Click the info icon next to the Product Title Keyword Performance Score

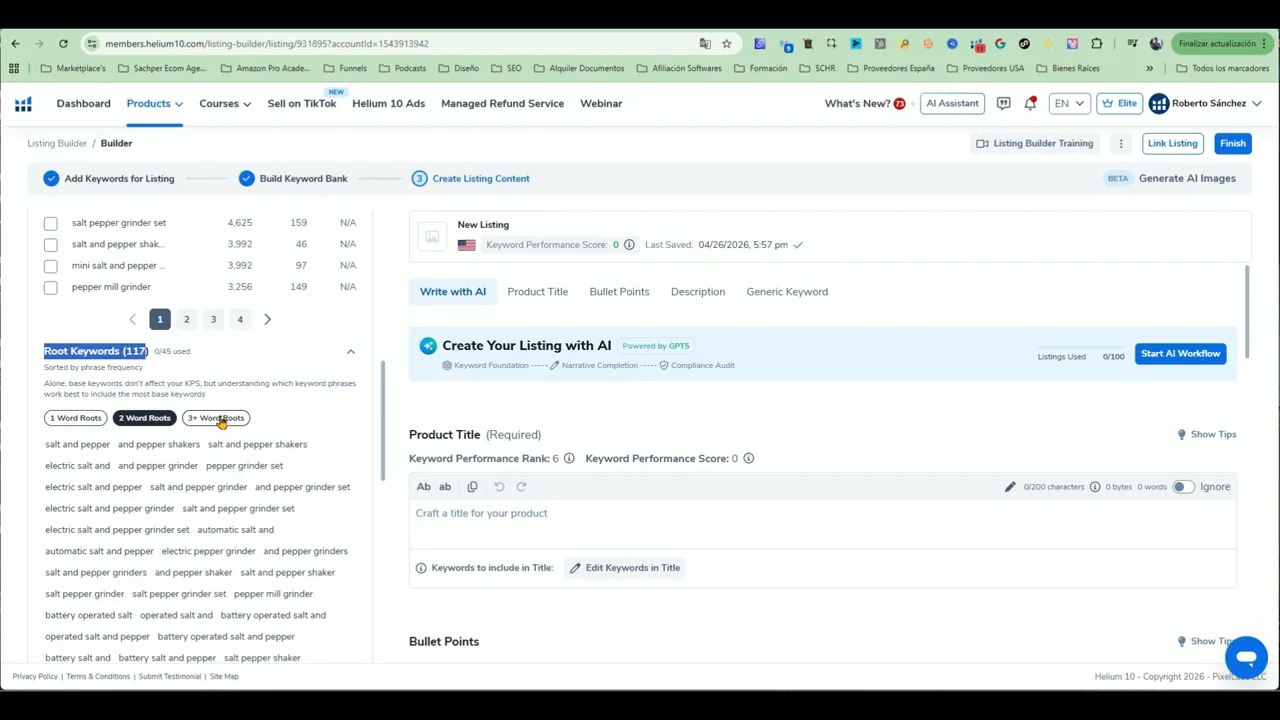[x=748, y=459]
